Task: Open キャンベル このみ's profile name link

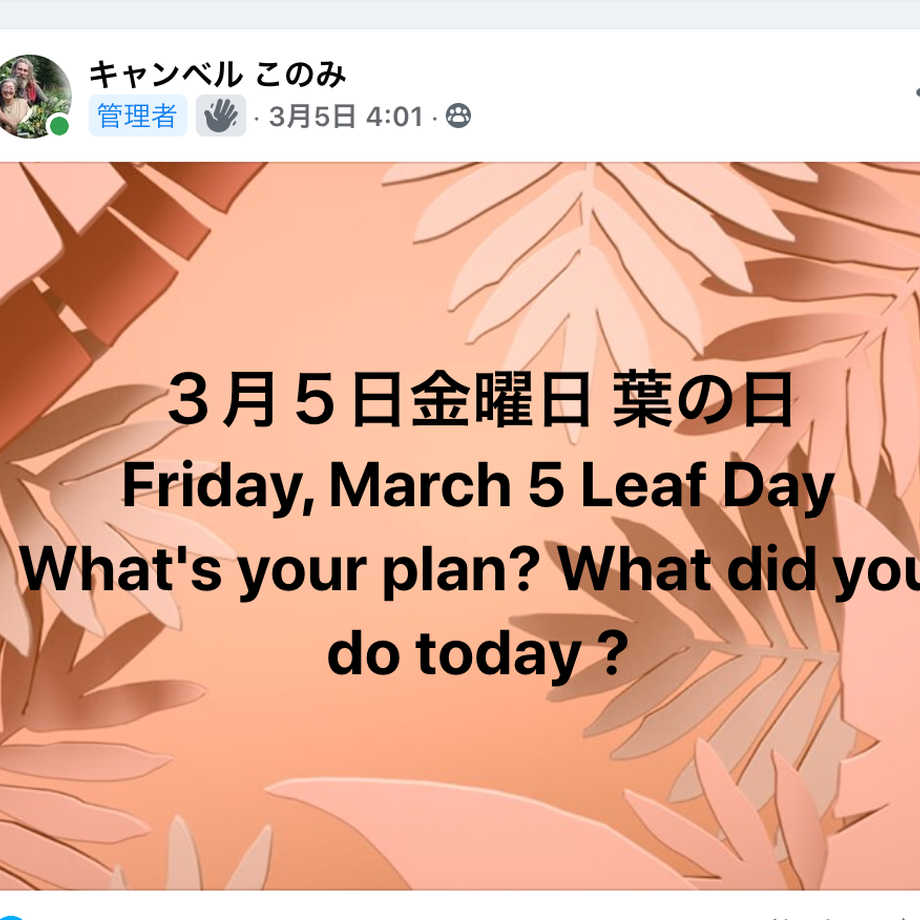Action: [x=218, y=75]
